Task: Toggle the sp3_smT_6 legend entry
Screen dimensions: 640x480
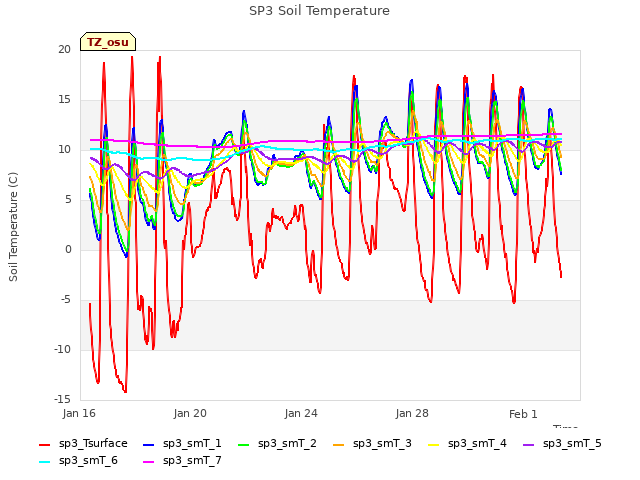Action: [78, 461]
